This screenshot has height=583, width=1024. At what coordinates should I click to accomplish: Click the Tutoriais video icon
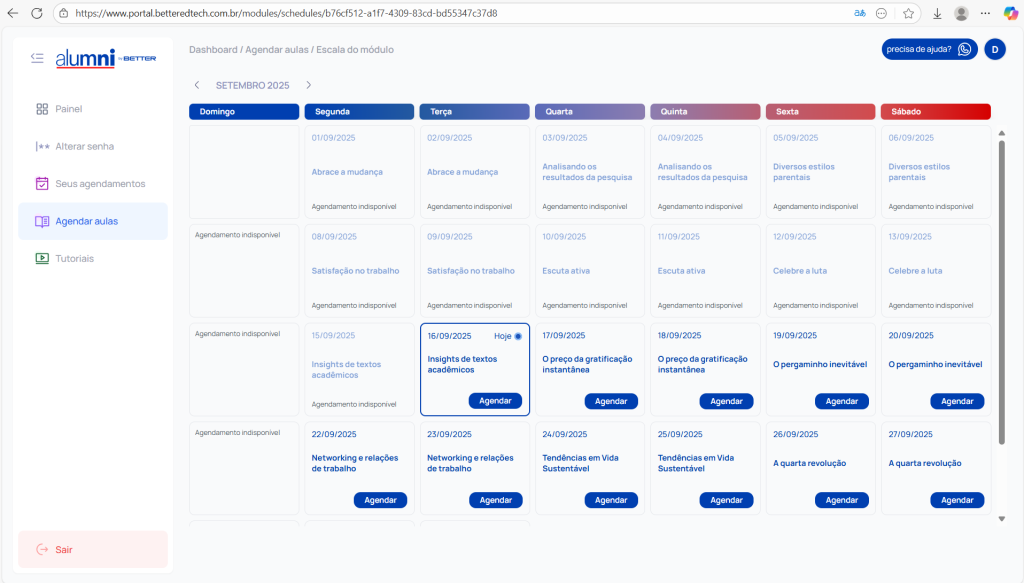pyautogui.click(x=42, y=258)
